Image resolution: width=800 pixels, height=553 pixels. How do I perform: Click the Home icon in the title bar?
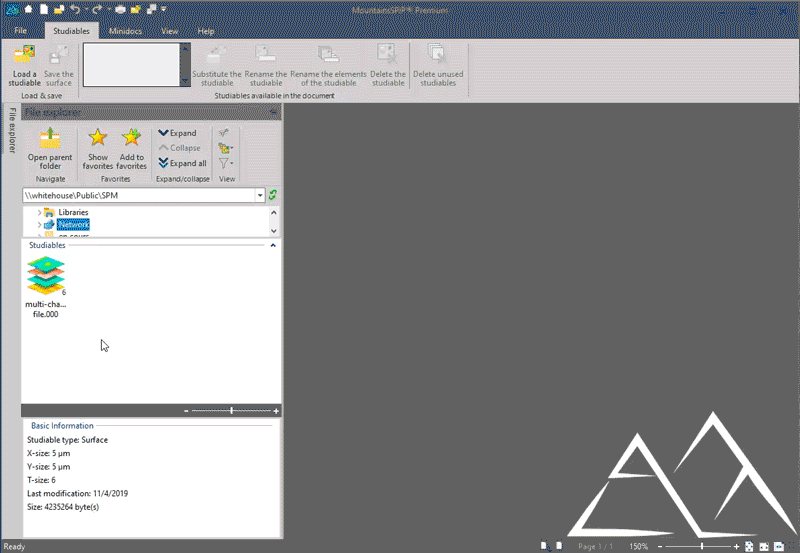(29, 9)
